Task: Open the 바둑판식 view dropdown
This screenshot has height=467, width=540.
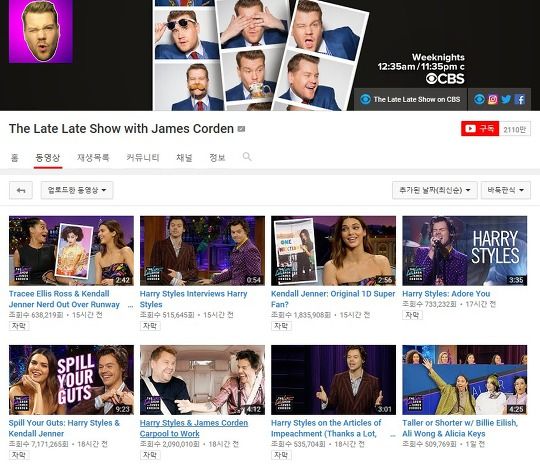Action: (506, 190)
